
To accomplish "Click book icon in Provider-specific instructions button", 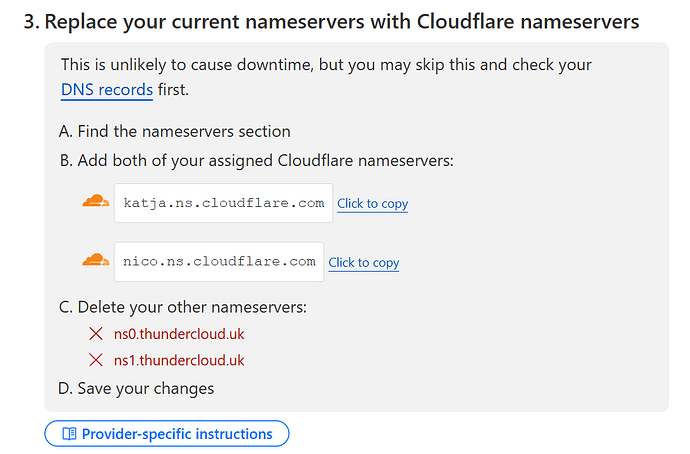I will pyautogui.click(x=68, y=434).
